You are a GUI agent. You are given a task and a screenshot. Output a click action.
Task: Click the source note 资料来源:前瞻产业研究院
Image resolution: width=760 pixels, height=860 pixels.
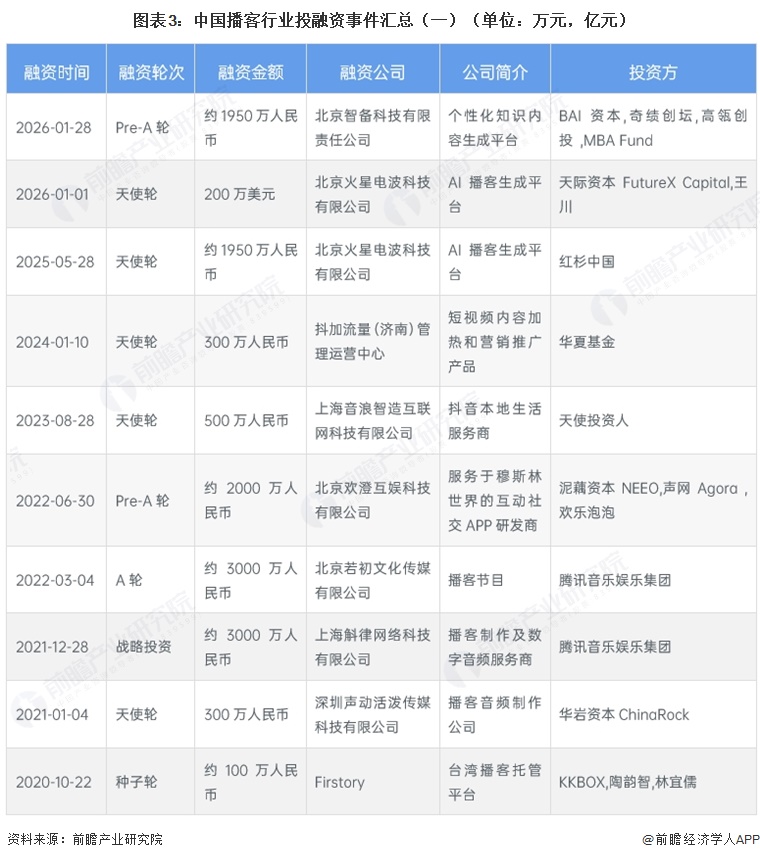(85, 839)
